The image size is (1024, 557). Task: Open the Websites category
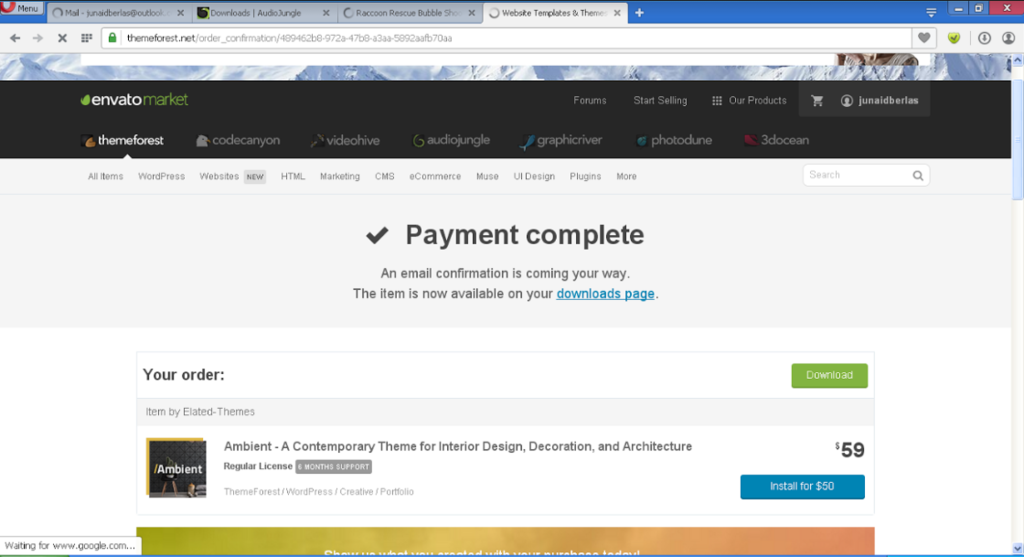pos(219,176)
